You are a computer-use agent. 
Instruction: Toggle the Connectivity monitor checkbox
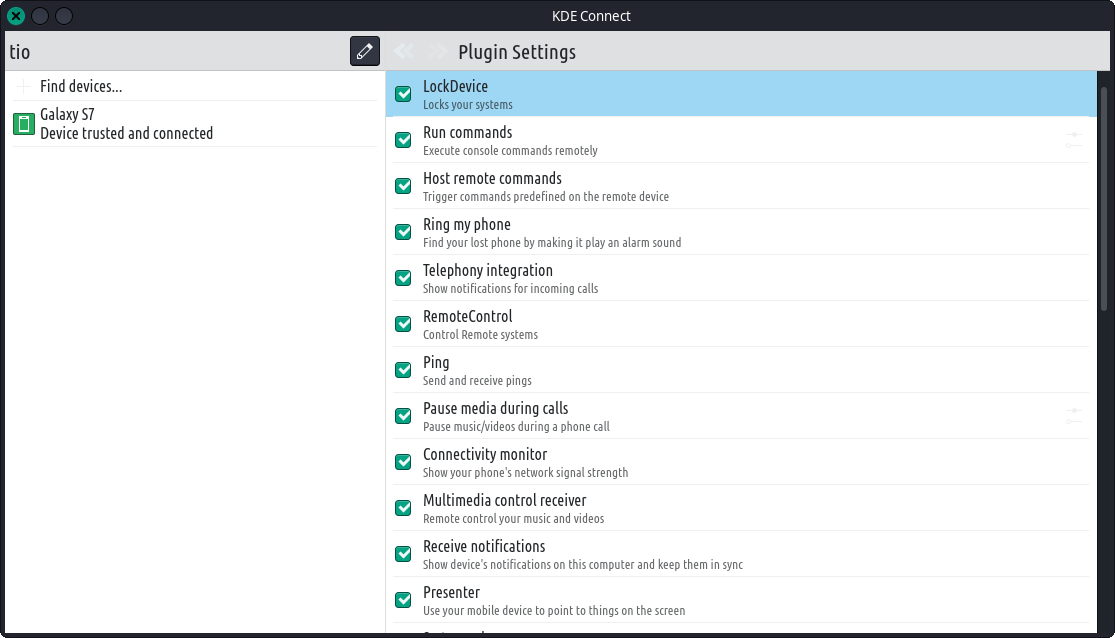point(403,462)
